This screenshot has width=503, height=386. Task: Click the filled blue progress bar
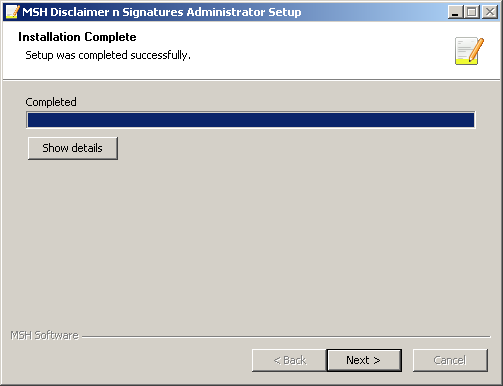point(251,120)
